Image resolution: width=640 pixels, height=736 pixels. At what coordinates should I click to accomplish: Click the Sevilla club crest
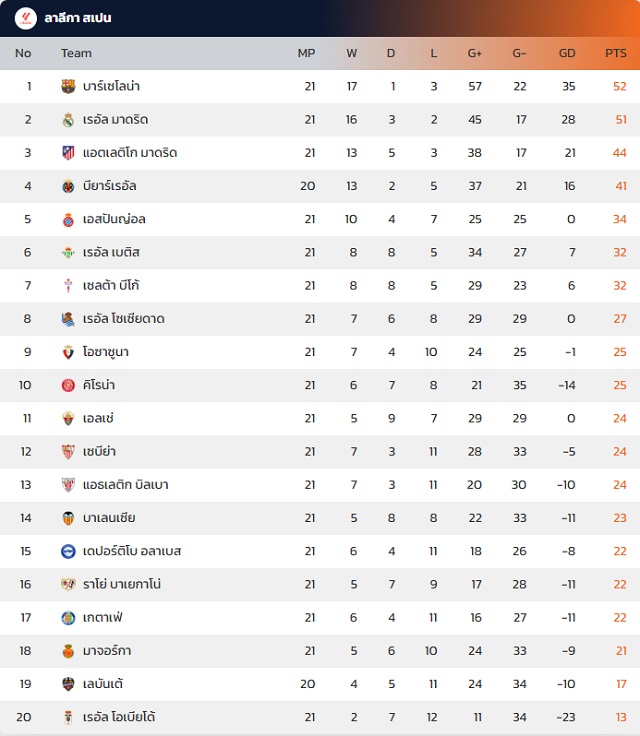[68, 452]
